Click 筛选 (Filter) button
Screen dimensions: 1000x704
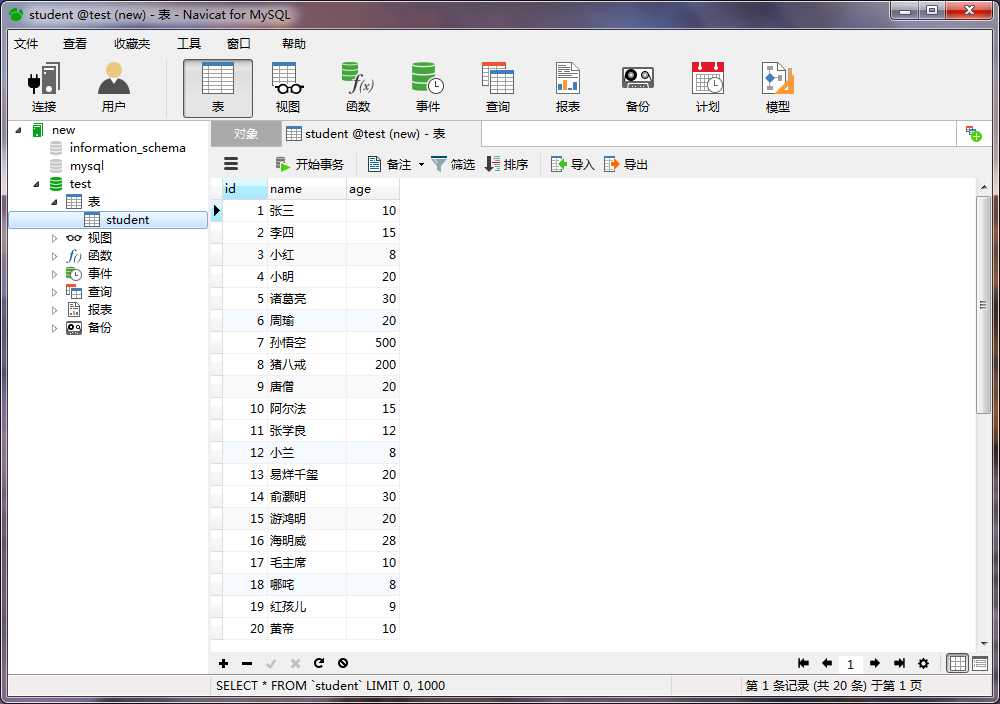(x=453, y=165)
